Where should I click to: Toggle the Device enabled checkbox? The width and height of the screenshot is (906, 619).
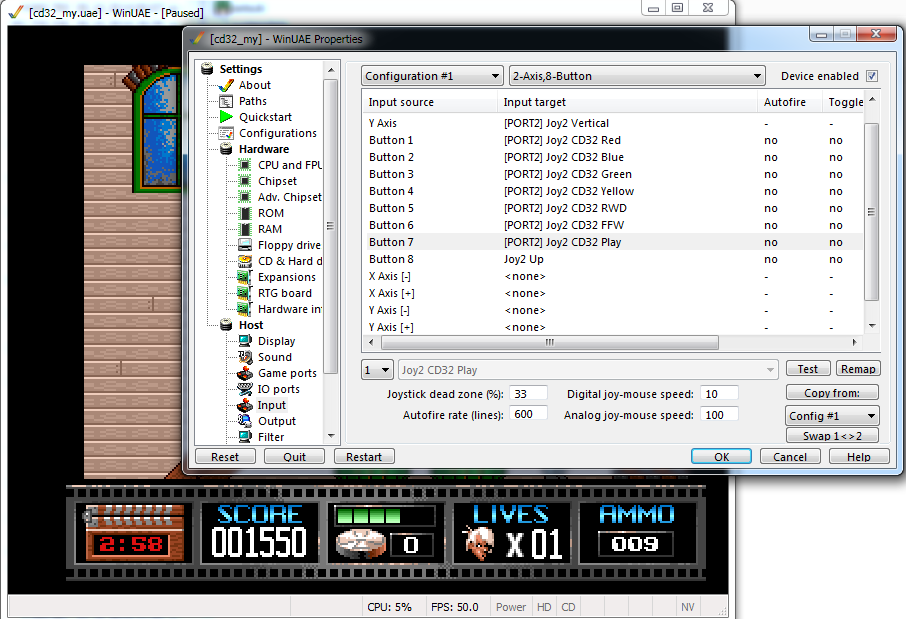[x=872, y=76]
